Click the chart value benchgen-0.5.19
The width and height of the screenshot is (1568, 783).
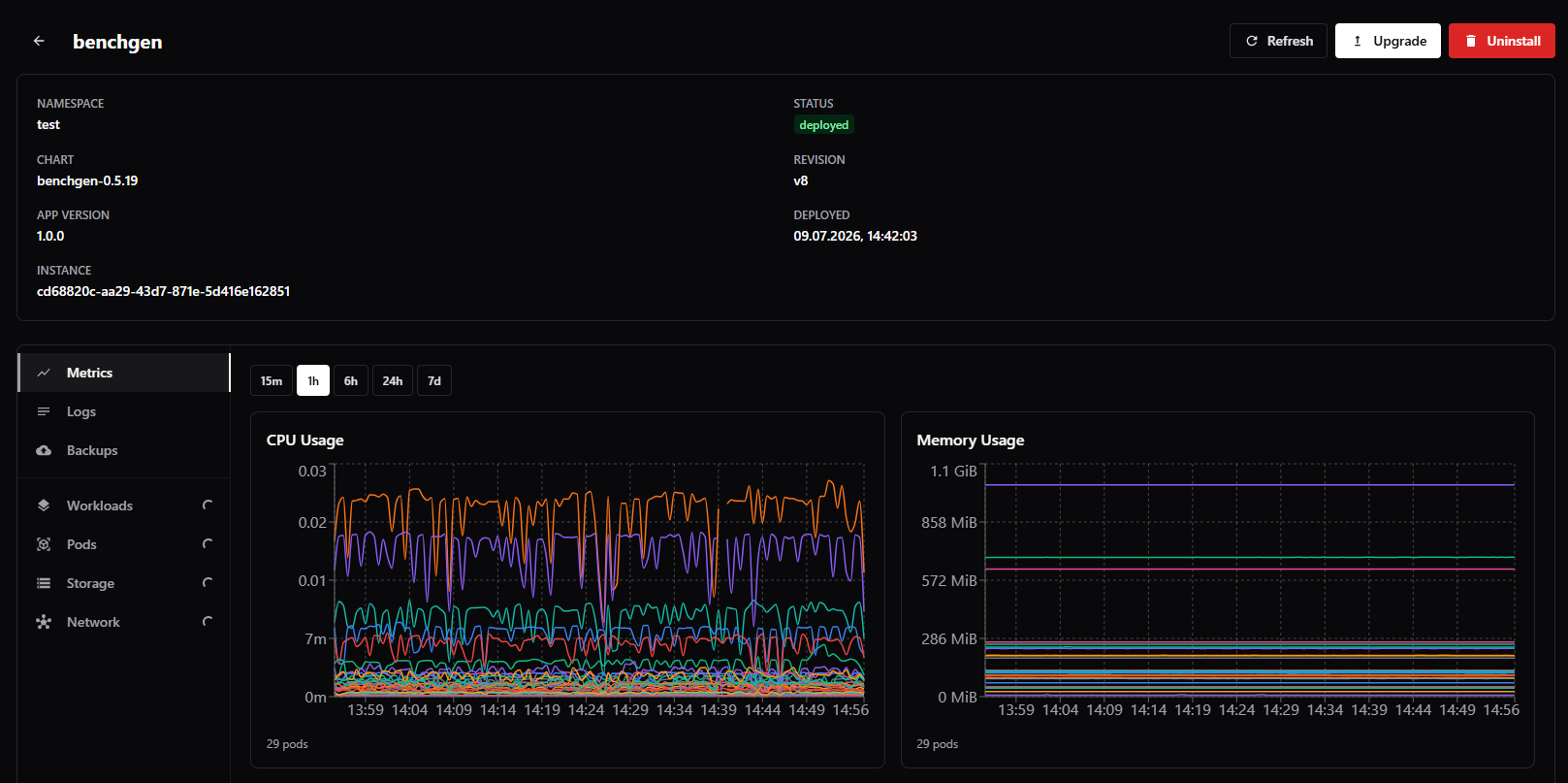pyautogui.click(x=87, y=180)
